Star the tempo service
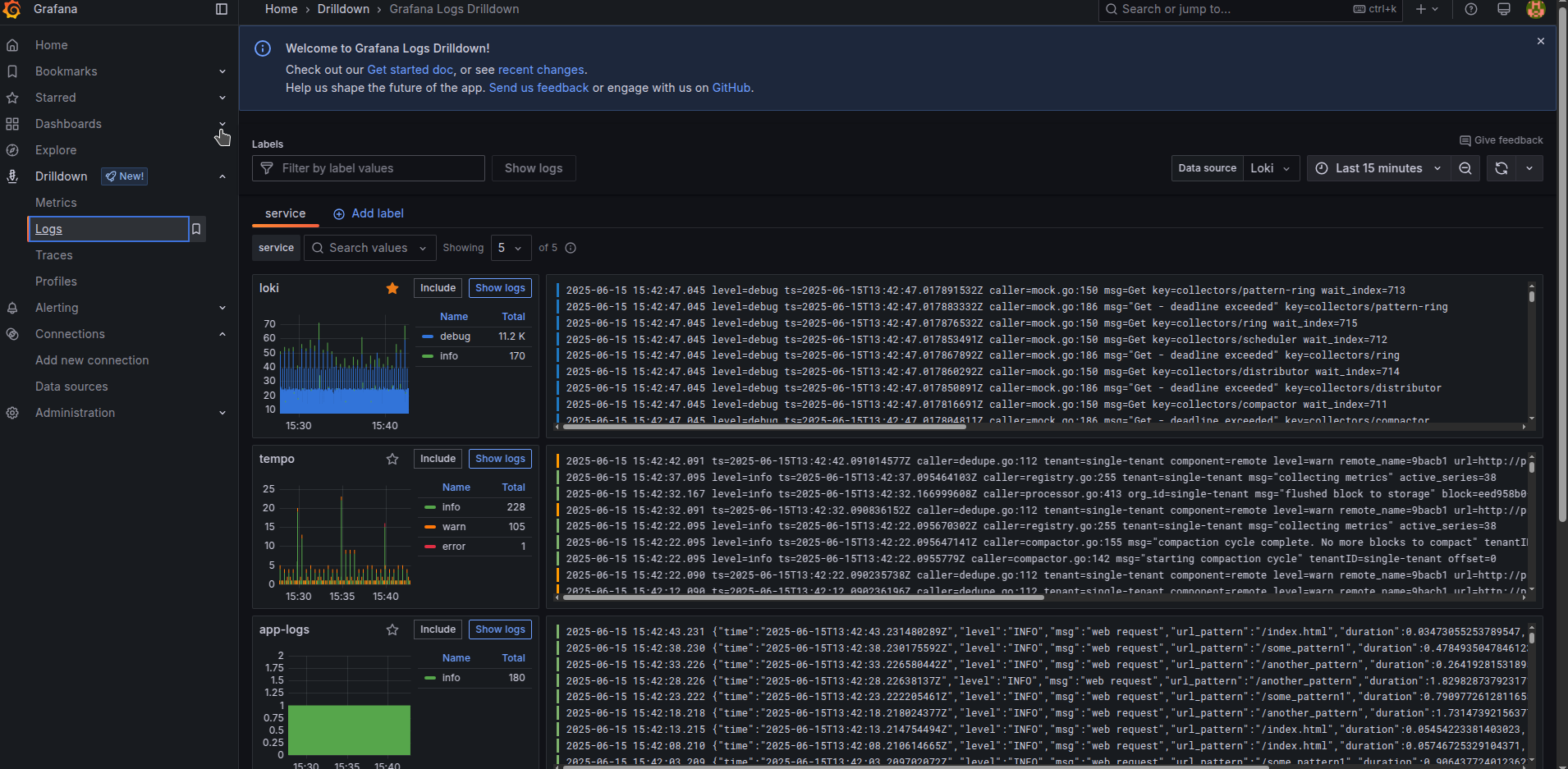Image resolution: width=1568 pixels, height=769 pixels. (x=392, y=459)
